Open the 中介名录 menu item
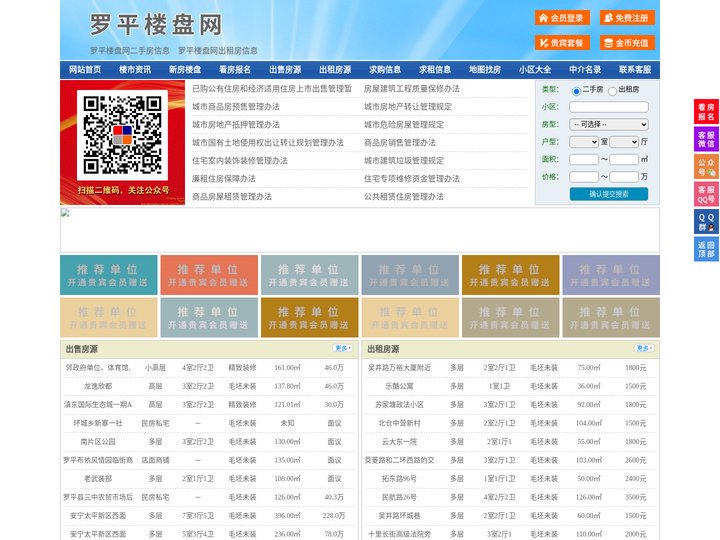 coord(585,70)
